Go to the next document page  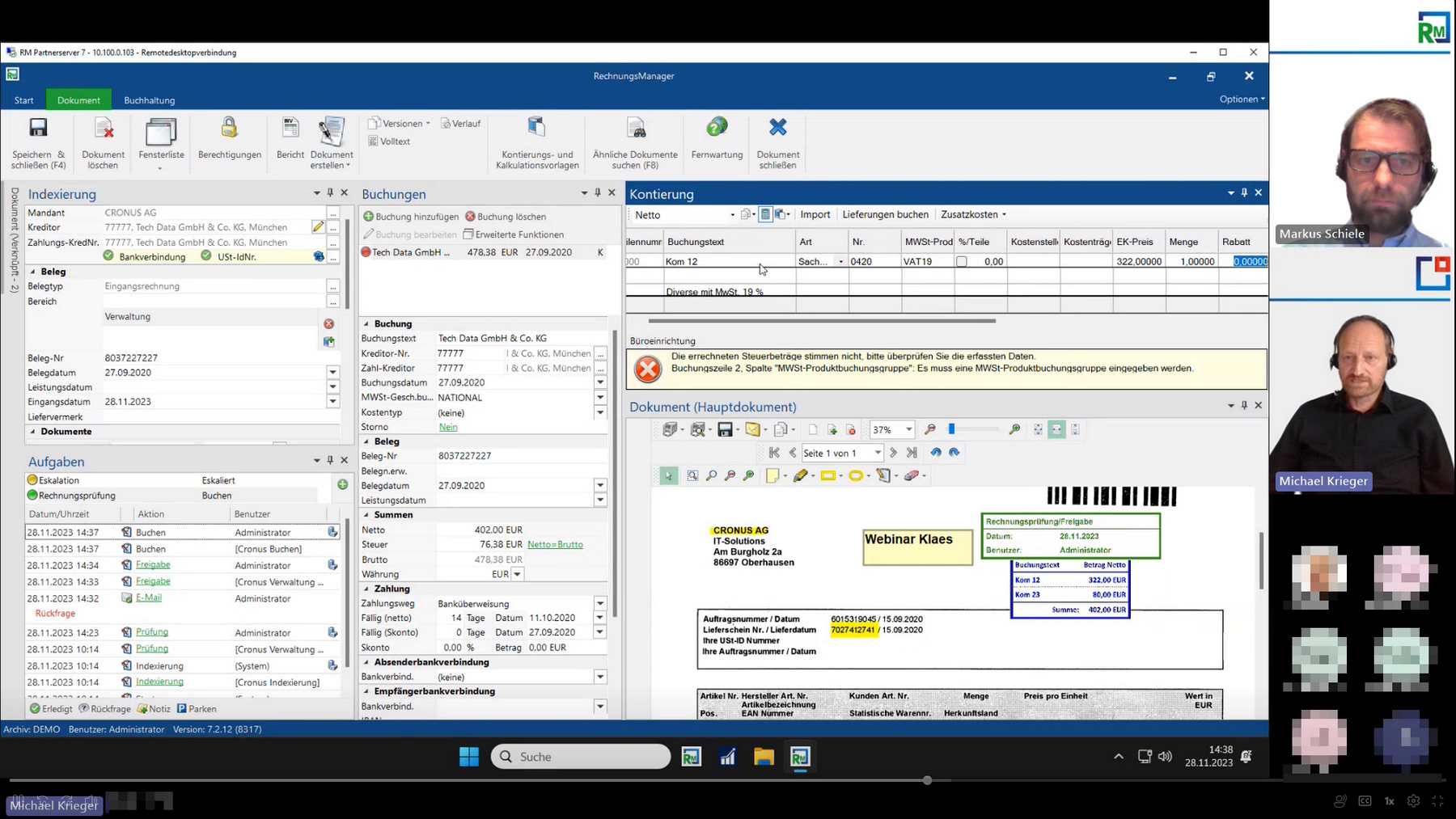pos(893,453)
